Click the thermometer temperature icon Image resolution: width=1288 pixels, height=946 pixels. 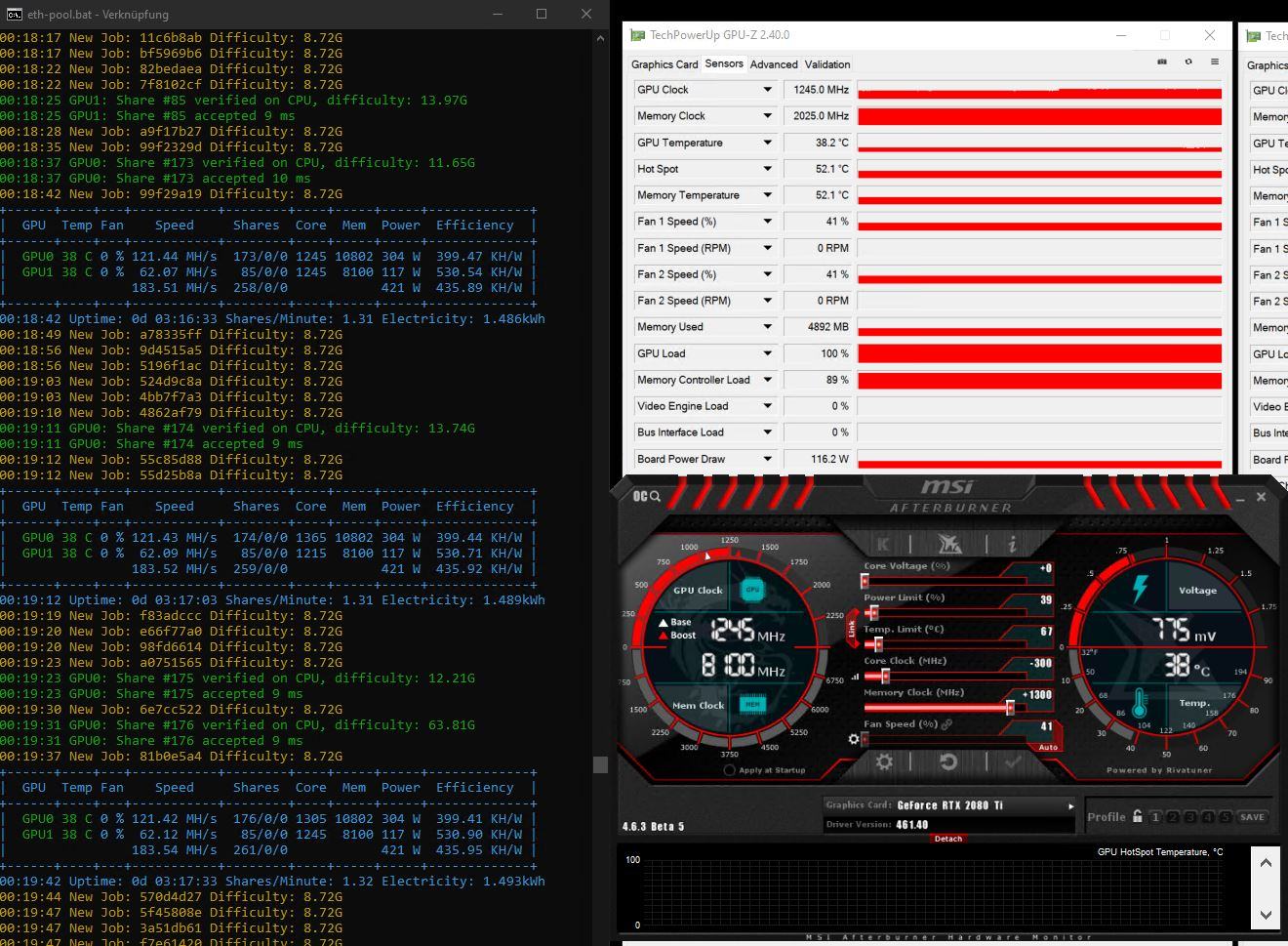point(1140,703)
